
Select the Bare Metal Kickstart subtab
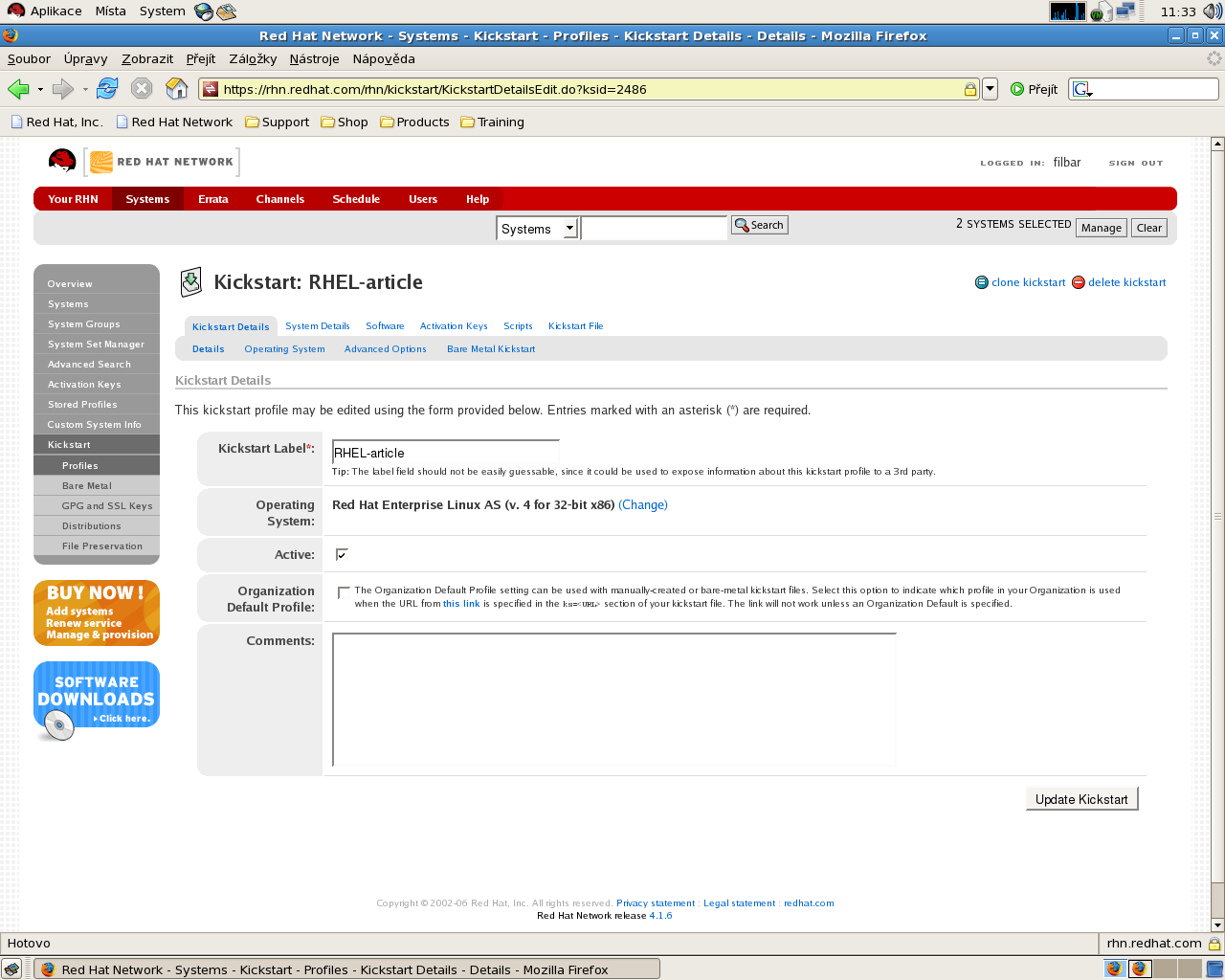pos(491,349)
